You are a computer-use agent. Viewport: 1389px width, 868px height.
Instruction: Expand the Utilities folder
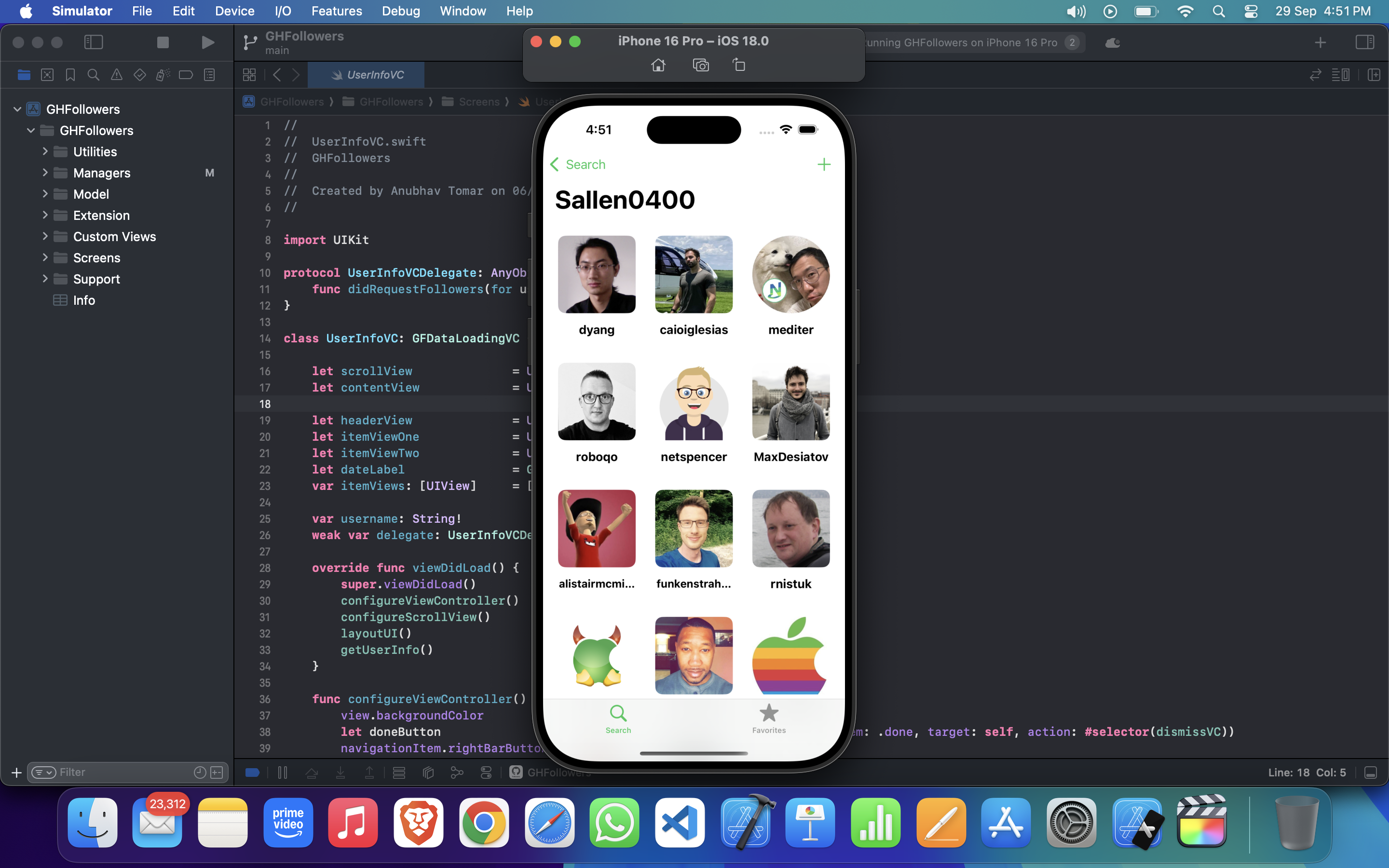tap(45, 151)
